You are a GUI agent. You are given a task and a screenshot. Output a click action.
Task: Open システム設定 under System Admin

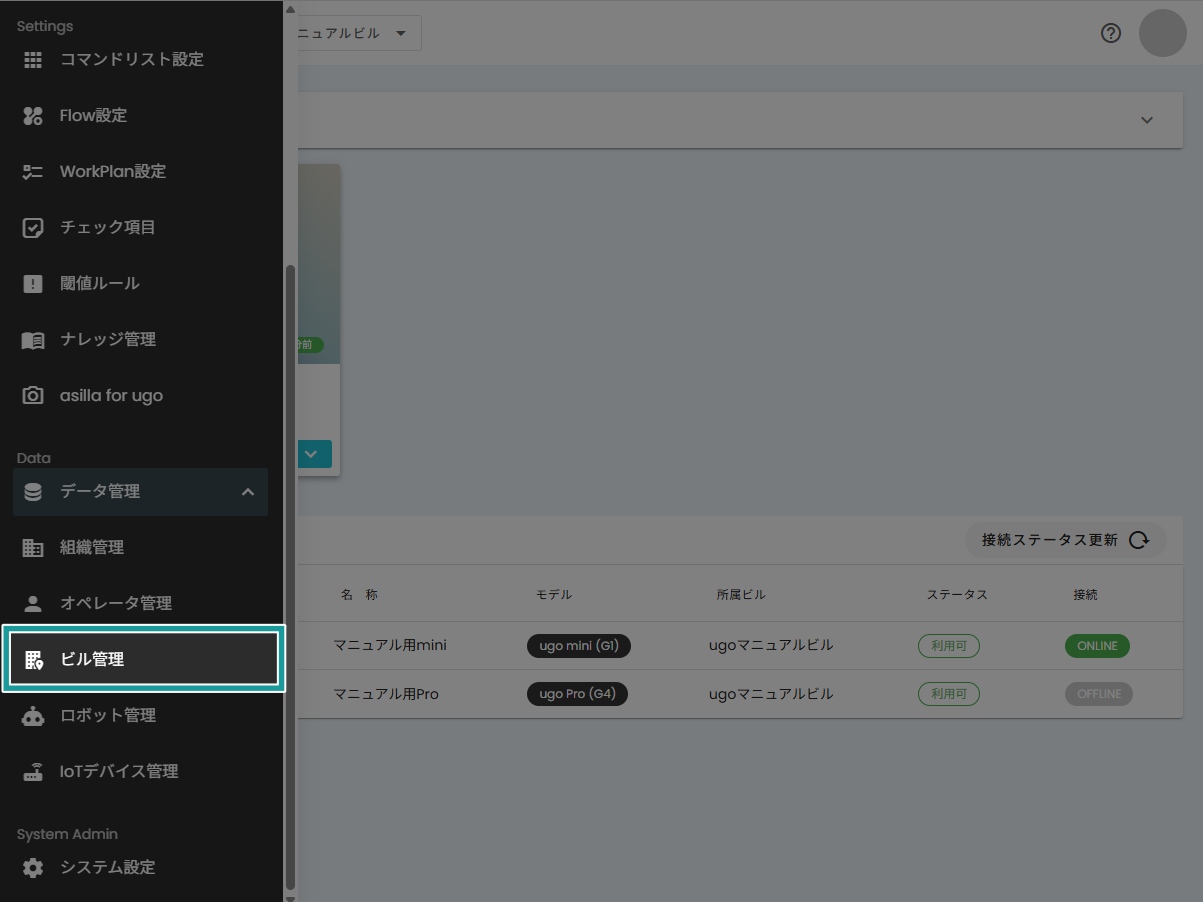[x=107, y=868]
